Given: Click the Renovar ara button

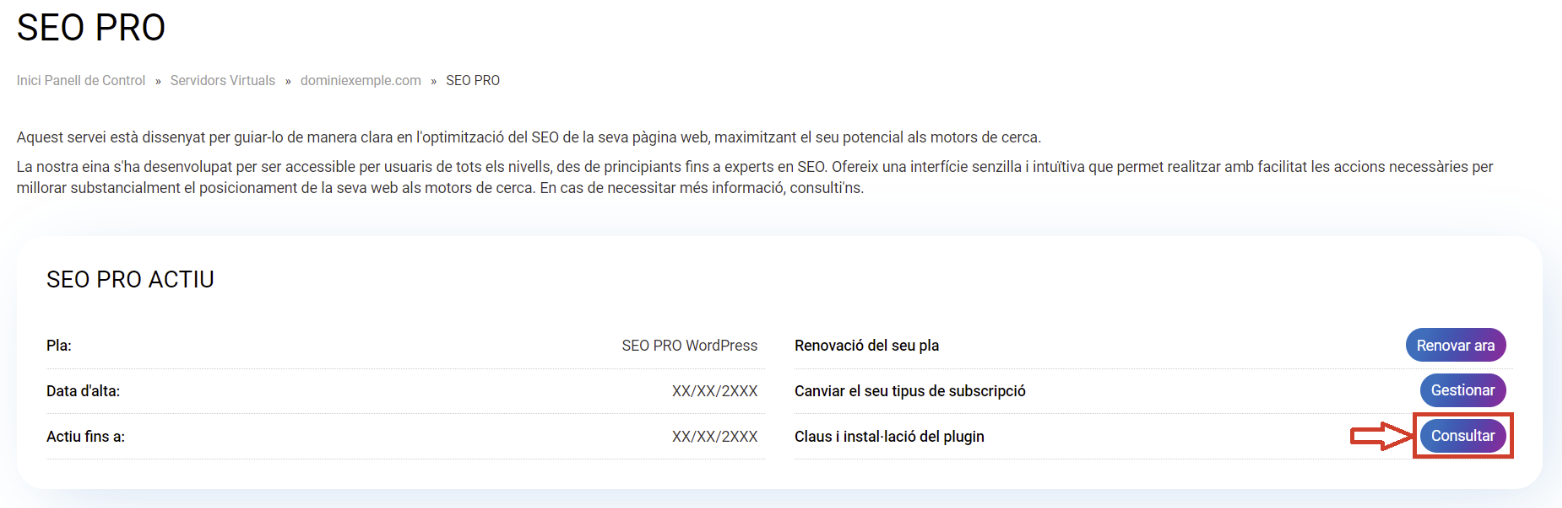Looking at the screenshot, I should point(1455,345).
